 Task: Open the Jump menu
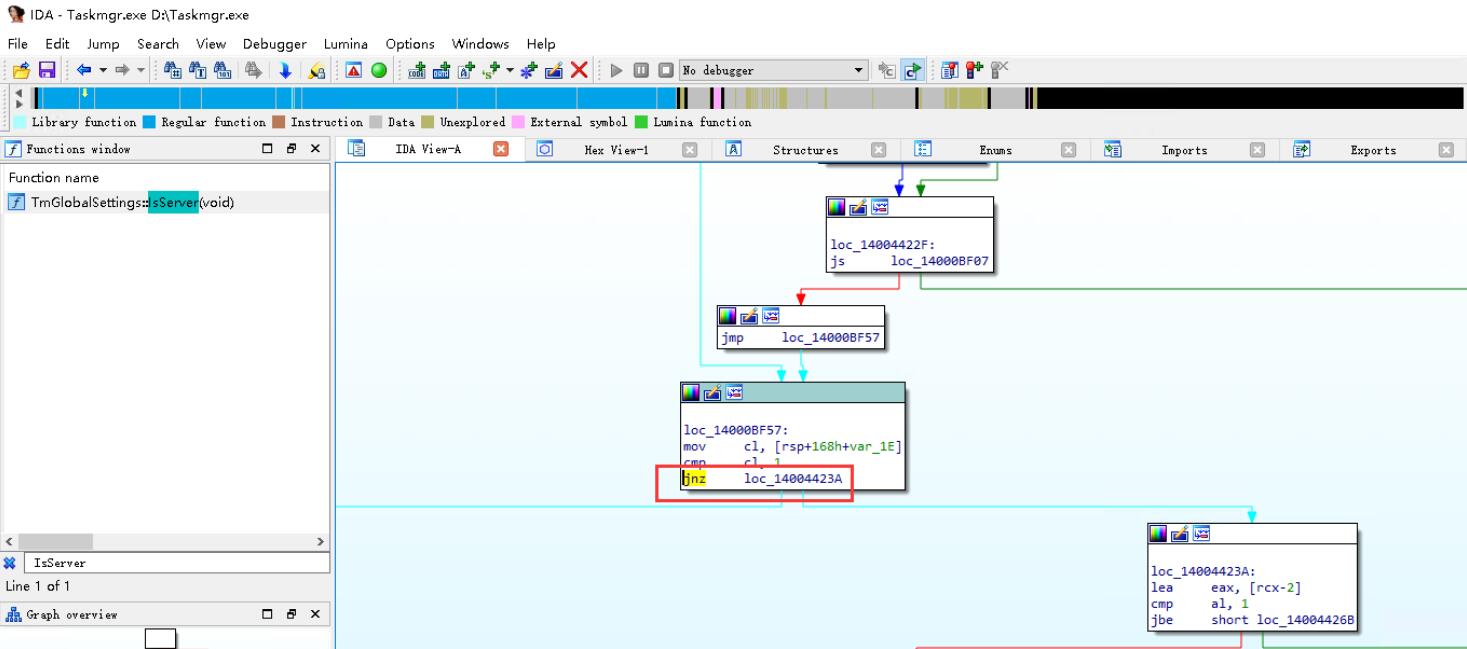[103, 44]
